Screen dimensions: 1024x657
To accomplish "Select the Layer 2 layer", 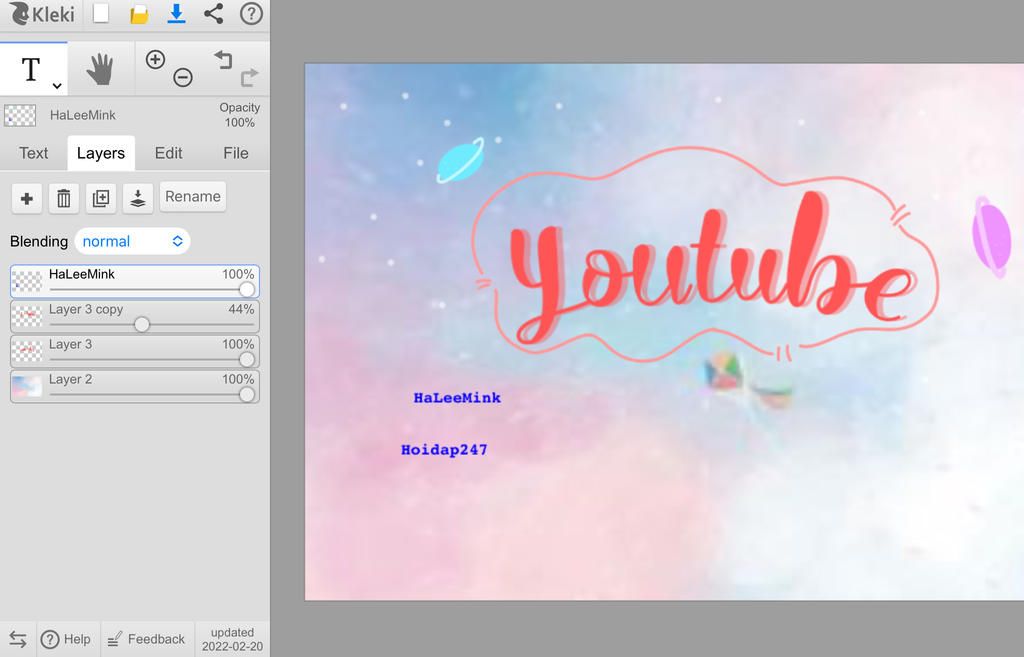I will coord(135,387).
